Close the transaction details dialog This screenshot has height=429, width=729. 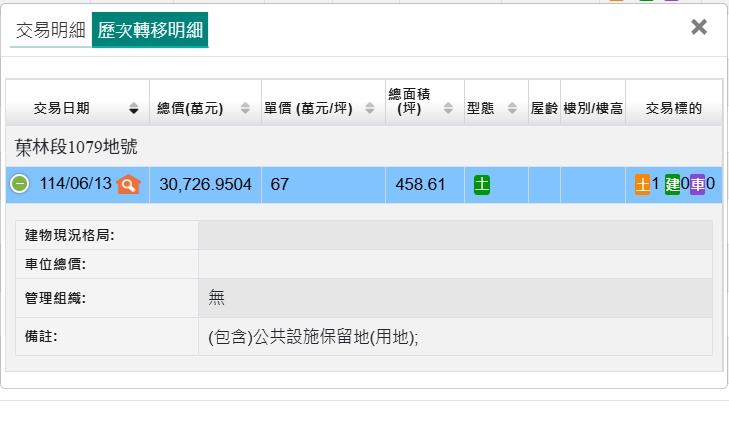tap(699, 27)
